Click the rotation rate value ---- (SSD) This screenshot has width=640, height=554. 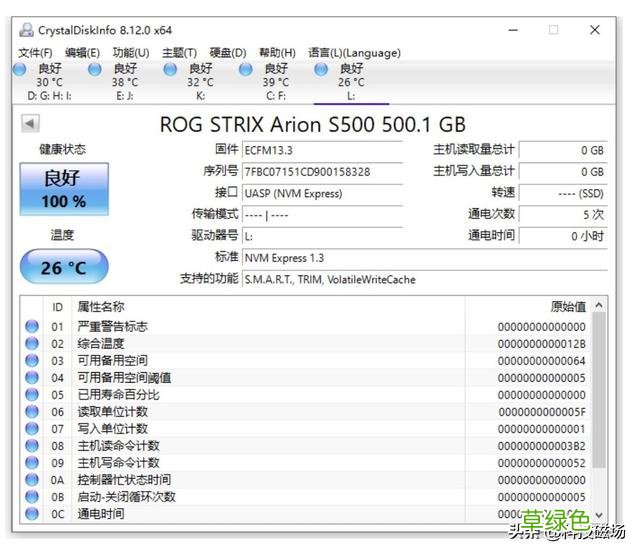click(x=563, y=194)
